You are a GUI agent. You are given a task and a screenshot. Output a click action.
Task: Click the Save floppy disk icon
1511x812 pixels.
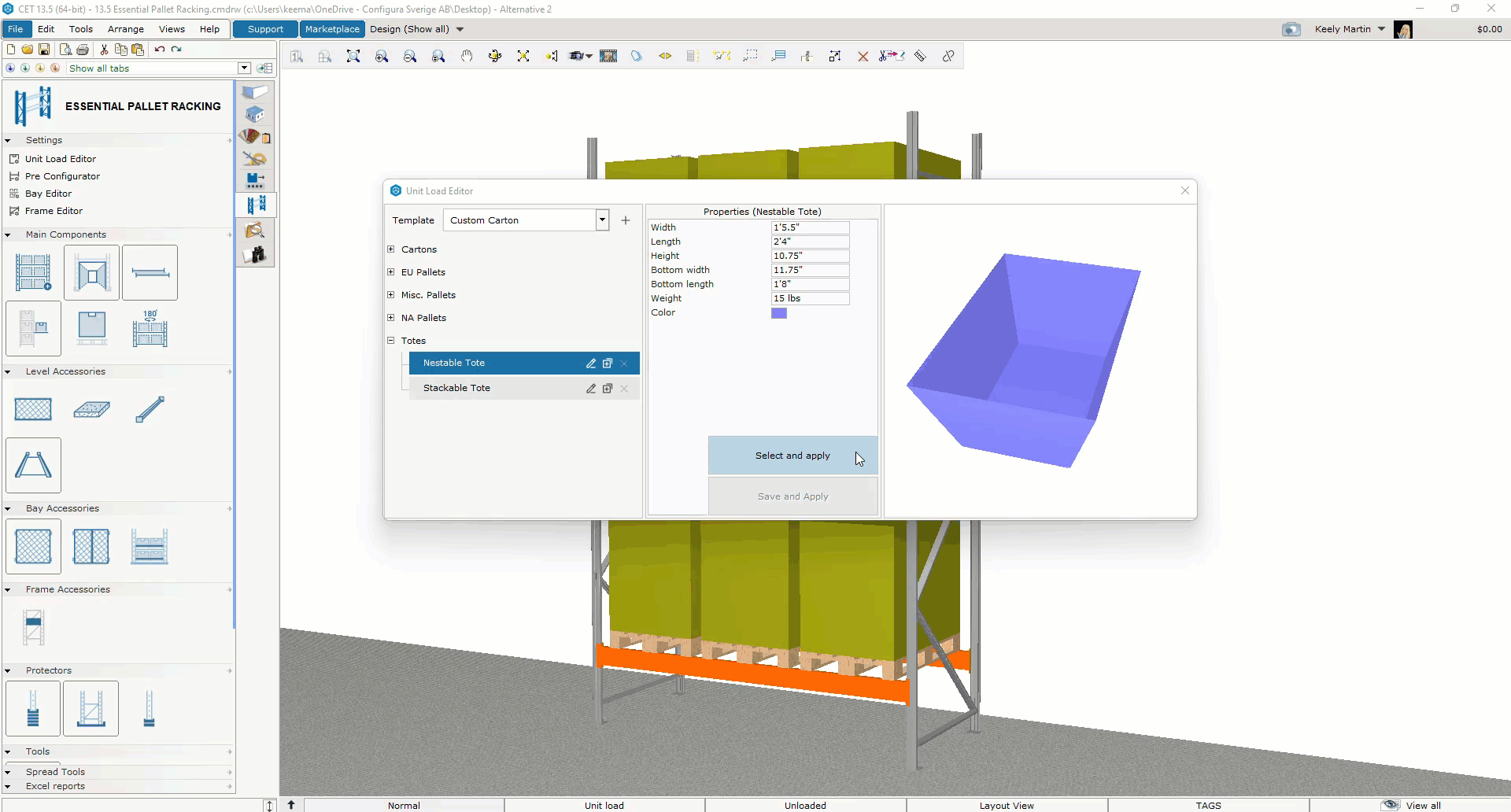pos(44,49)
